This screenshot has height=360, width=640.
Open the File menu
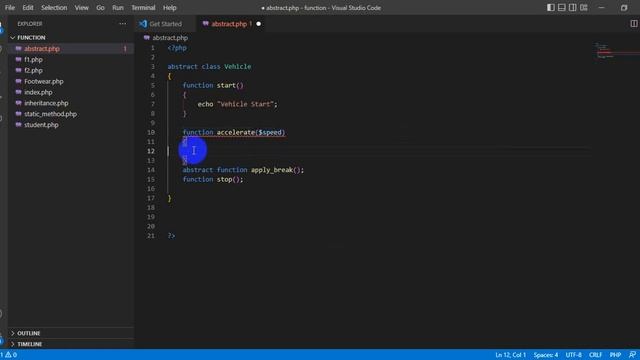10,8
